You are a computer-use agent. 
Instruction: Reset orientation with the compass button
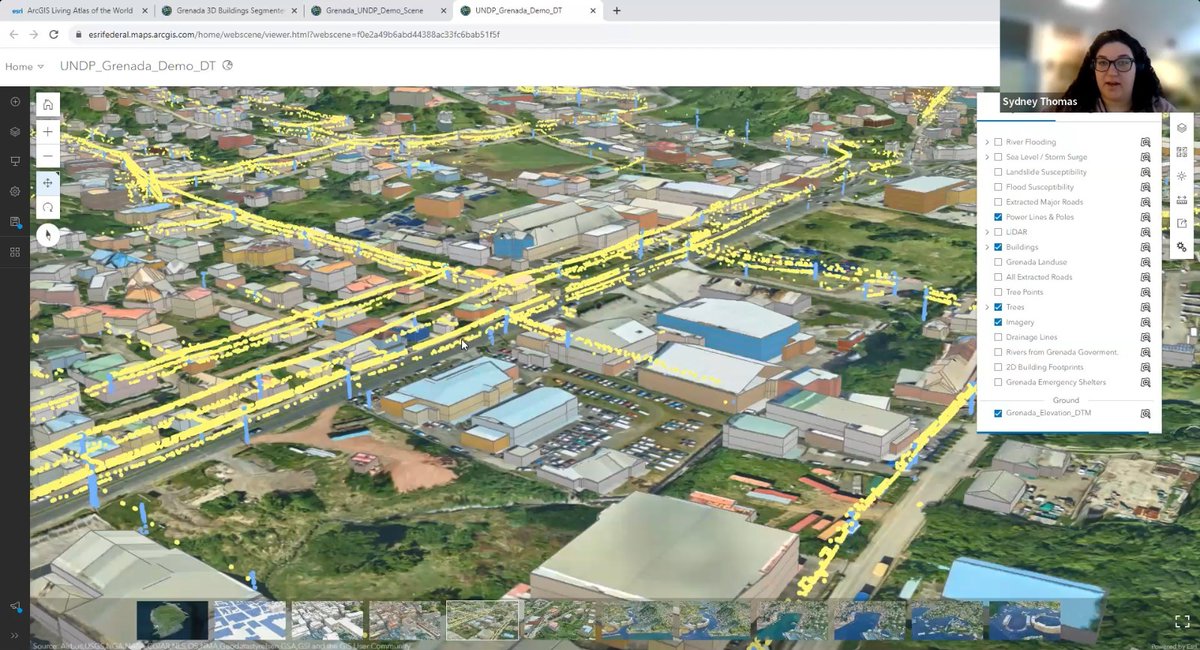pyautogui.click(x=48, y=234)
